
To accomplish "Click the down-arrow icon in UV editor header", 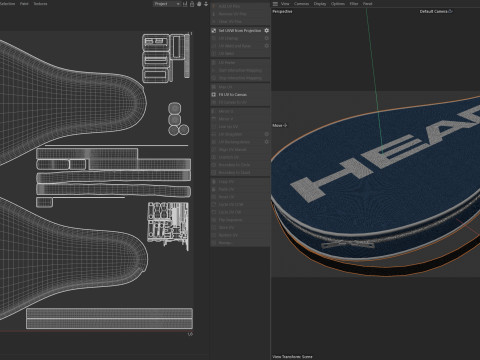I will tap(206, 4).
